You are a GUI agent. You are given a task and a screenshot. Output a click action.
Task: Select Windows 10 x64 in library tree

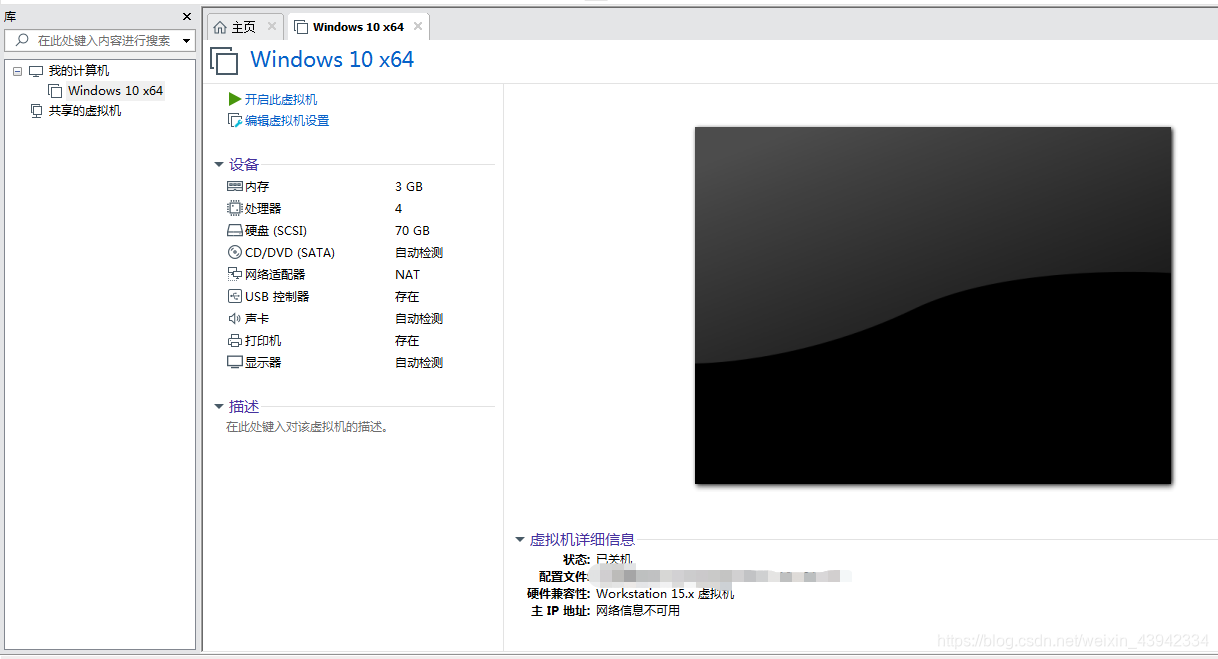pyautogui.click(x=115, y=91)
